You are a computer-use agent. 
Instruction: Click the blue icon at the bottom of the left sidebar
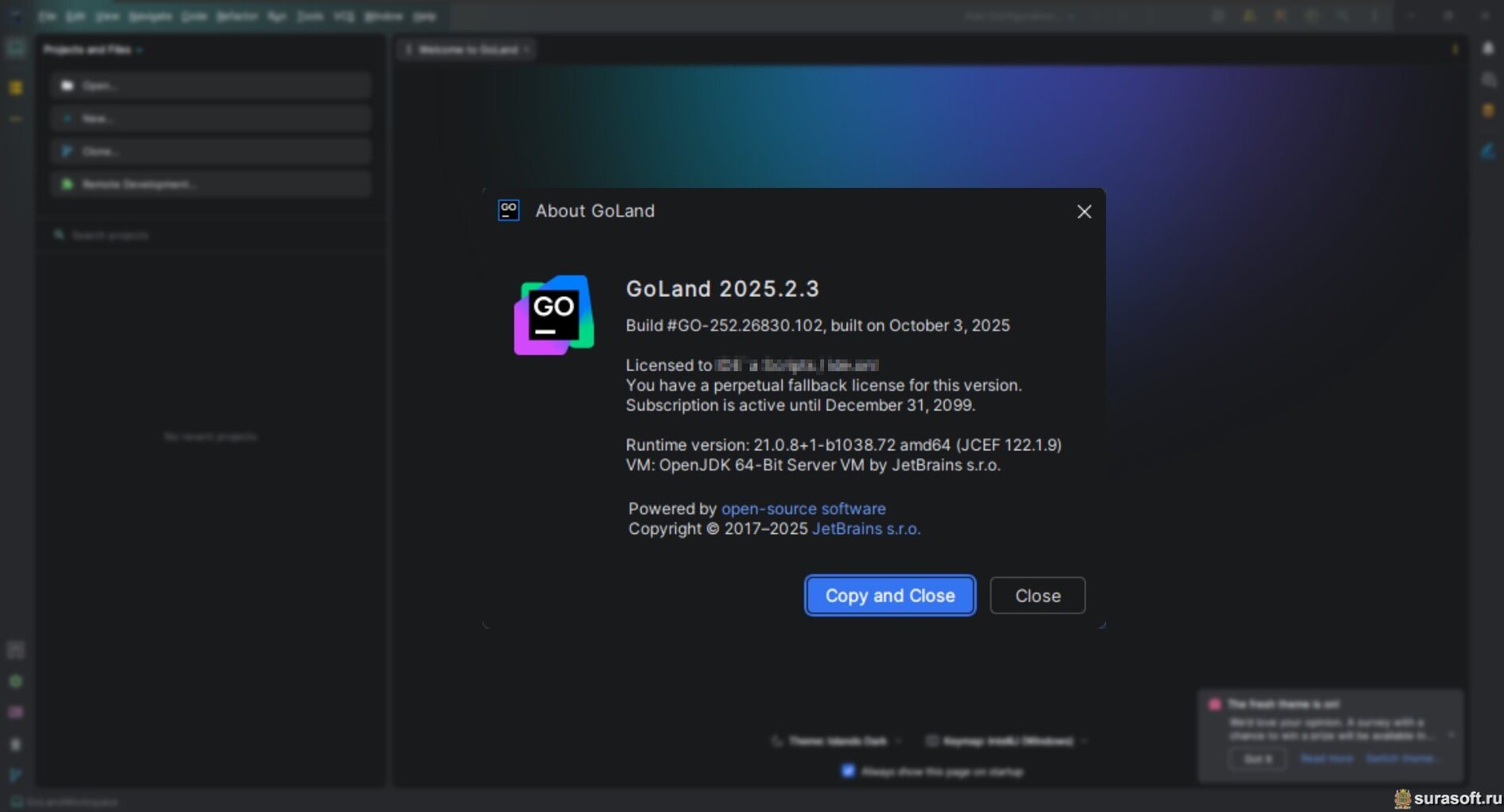16,775
